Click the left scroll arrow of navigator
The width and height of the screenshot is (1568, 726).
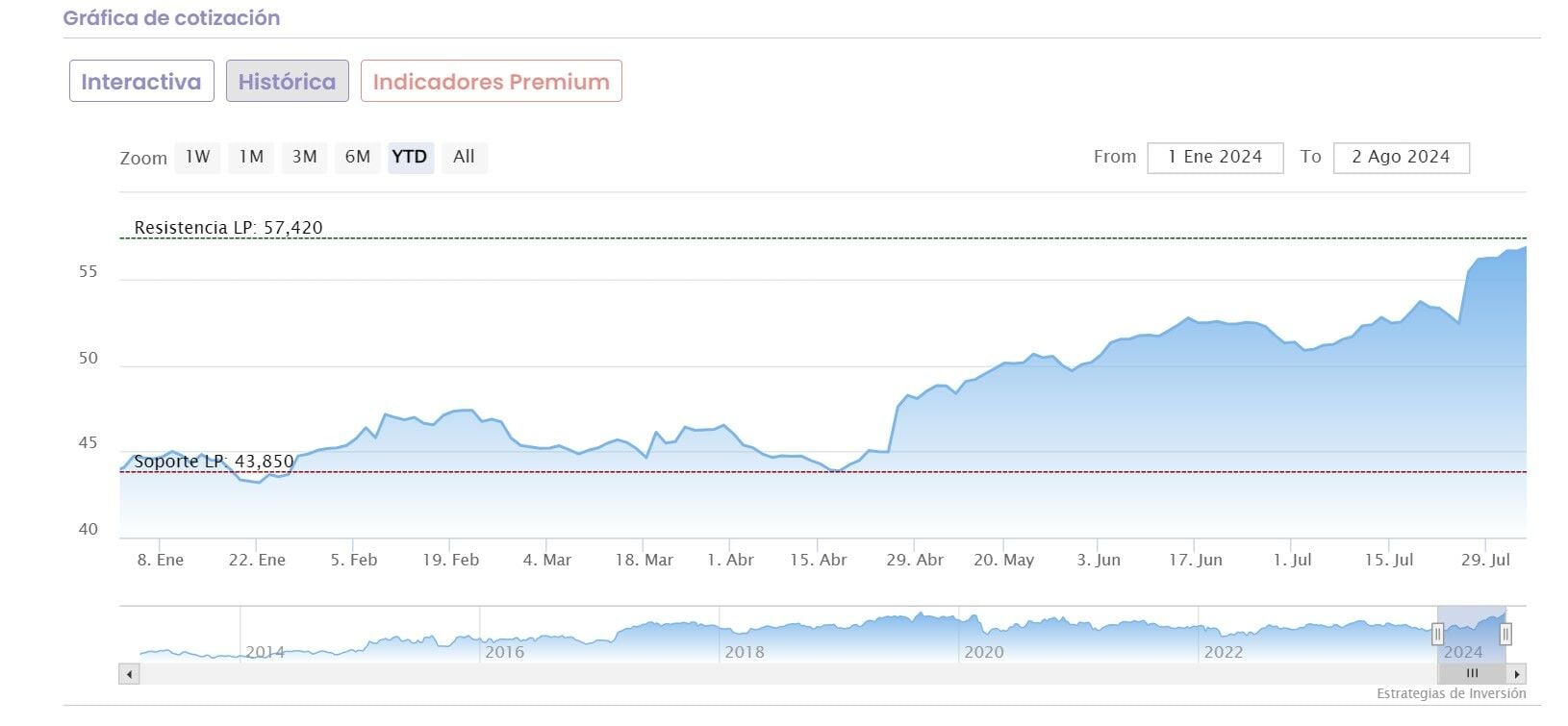point(129,674)
